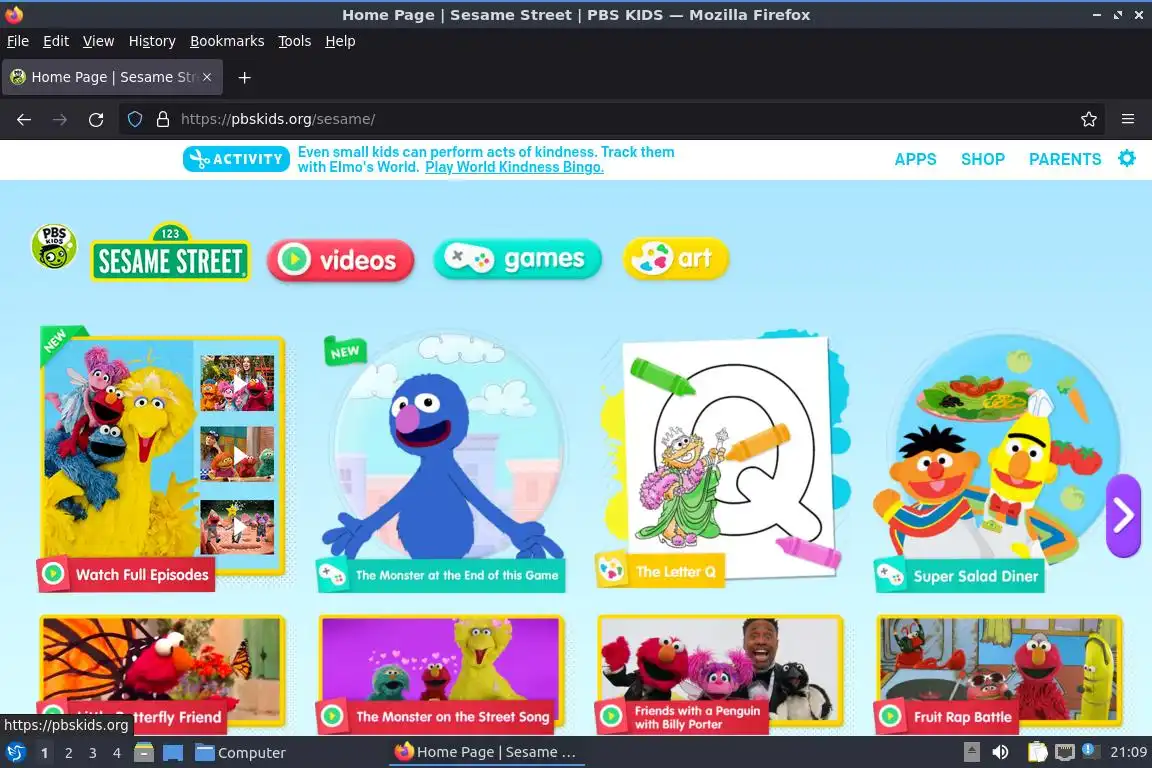Open the Edit menu

click(56, 41)
